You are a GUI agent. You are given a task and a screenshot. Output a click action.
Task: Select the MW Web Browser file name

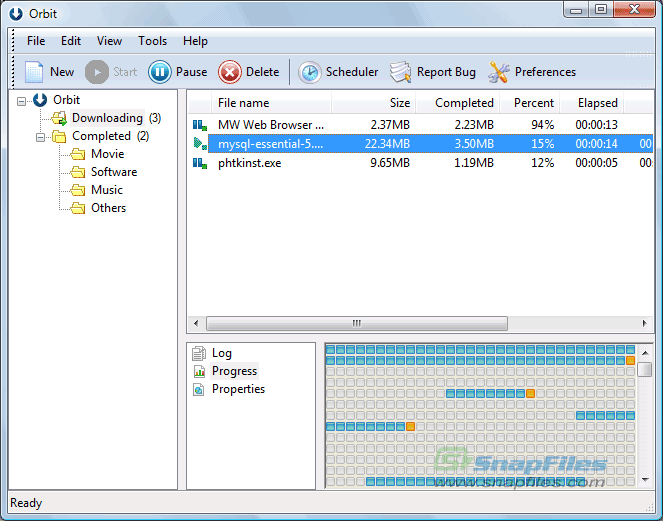coord(271,125)
